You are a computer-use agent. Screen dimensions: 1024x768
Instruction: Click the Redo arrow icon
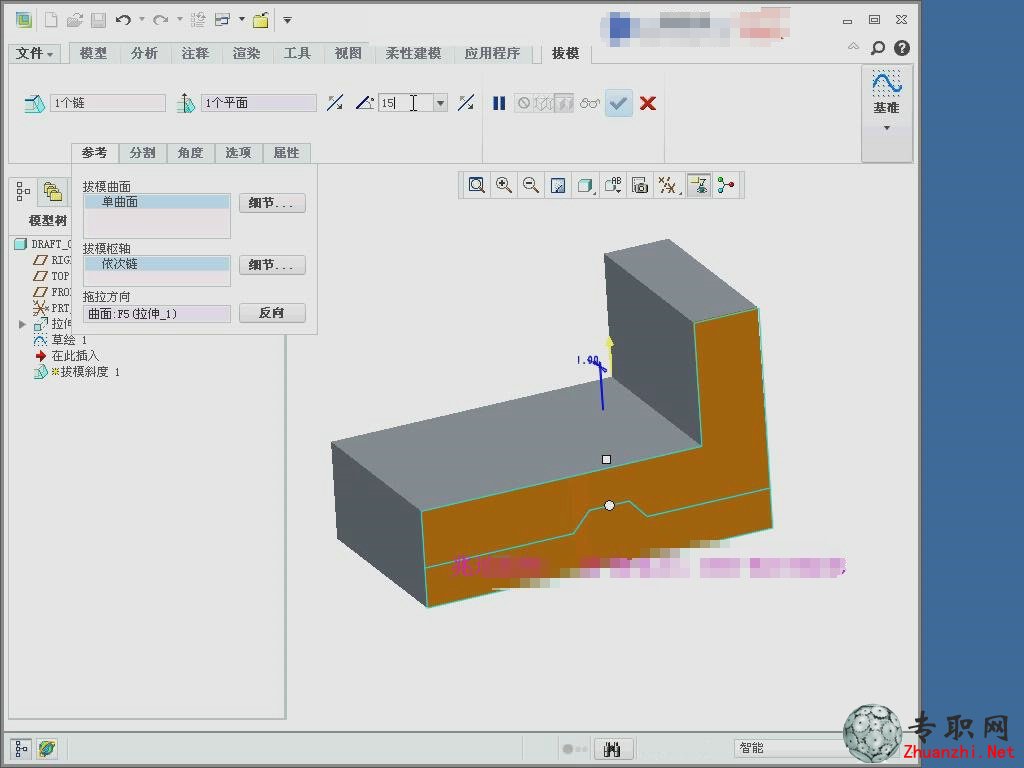pyautogui.click(x=160, y=20)
